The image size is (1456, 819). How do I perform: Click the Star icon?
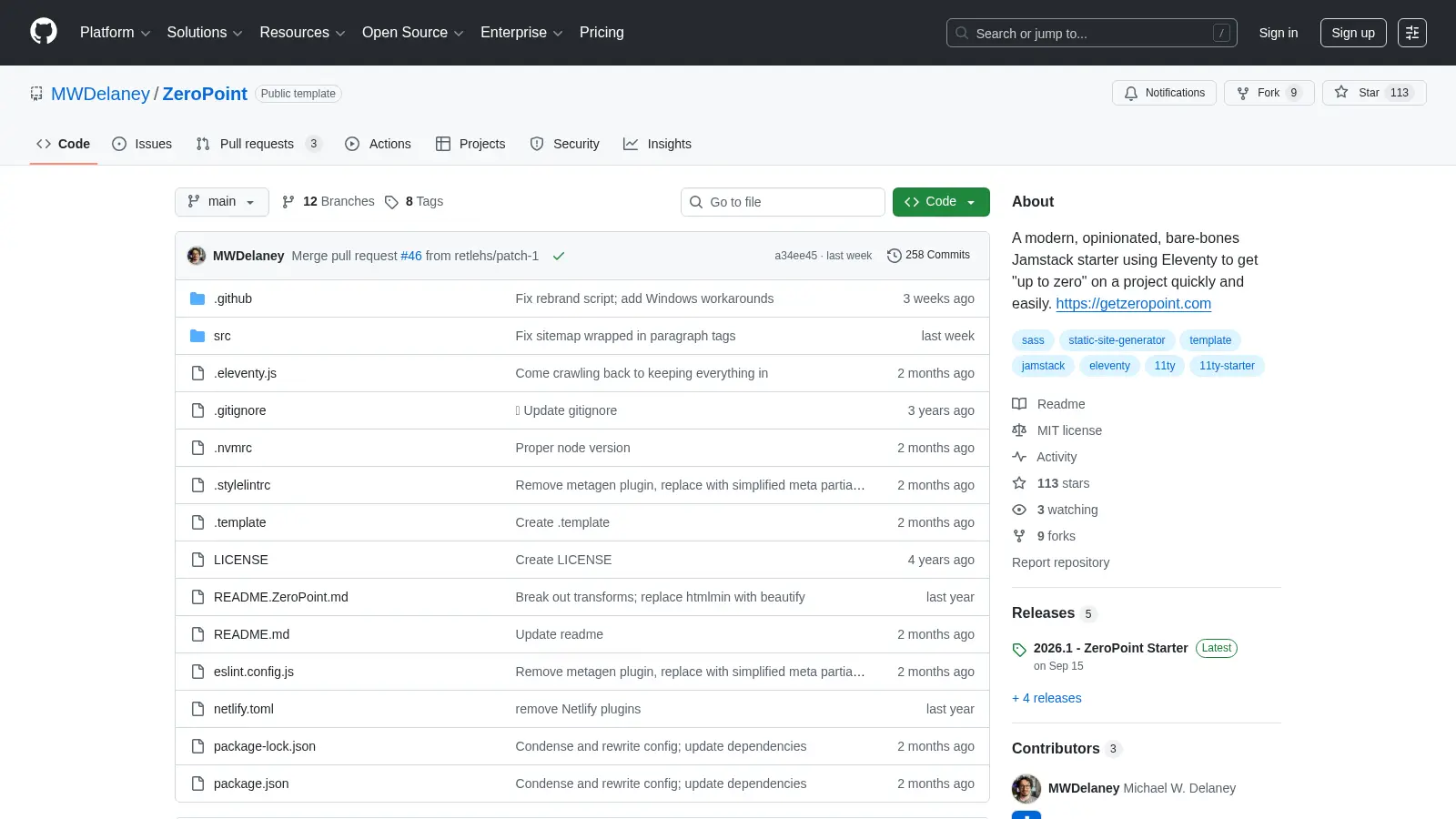click(1341, 92)
